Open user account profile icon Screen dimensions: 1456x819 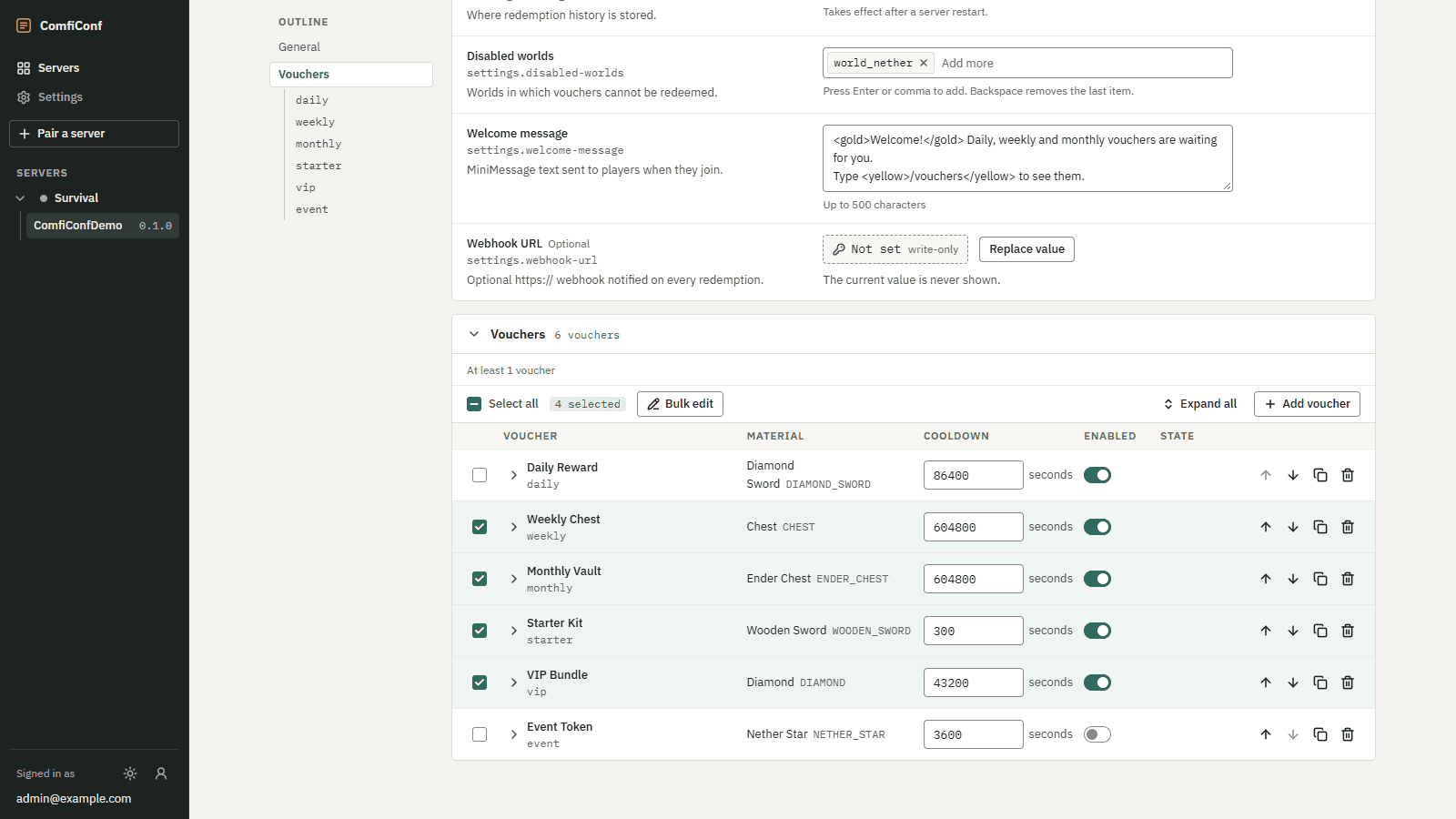click(161, 773)
